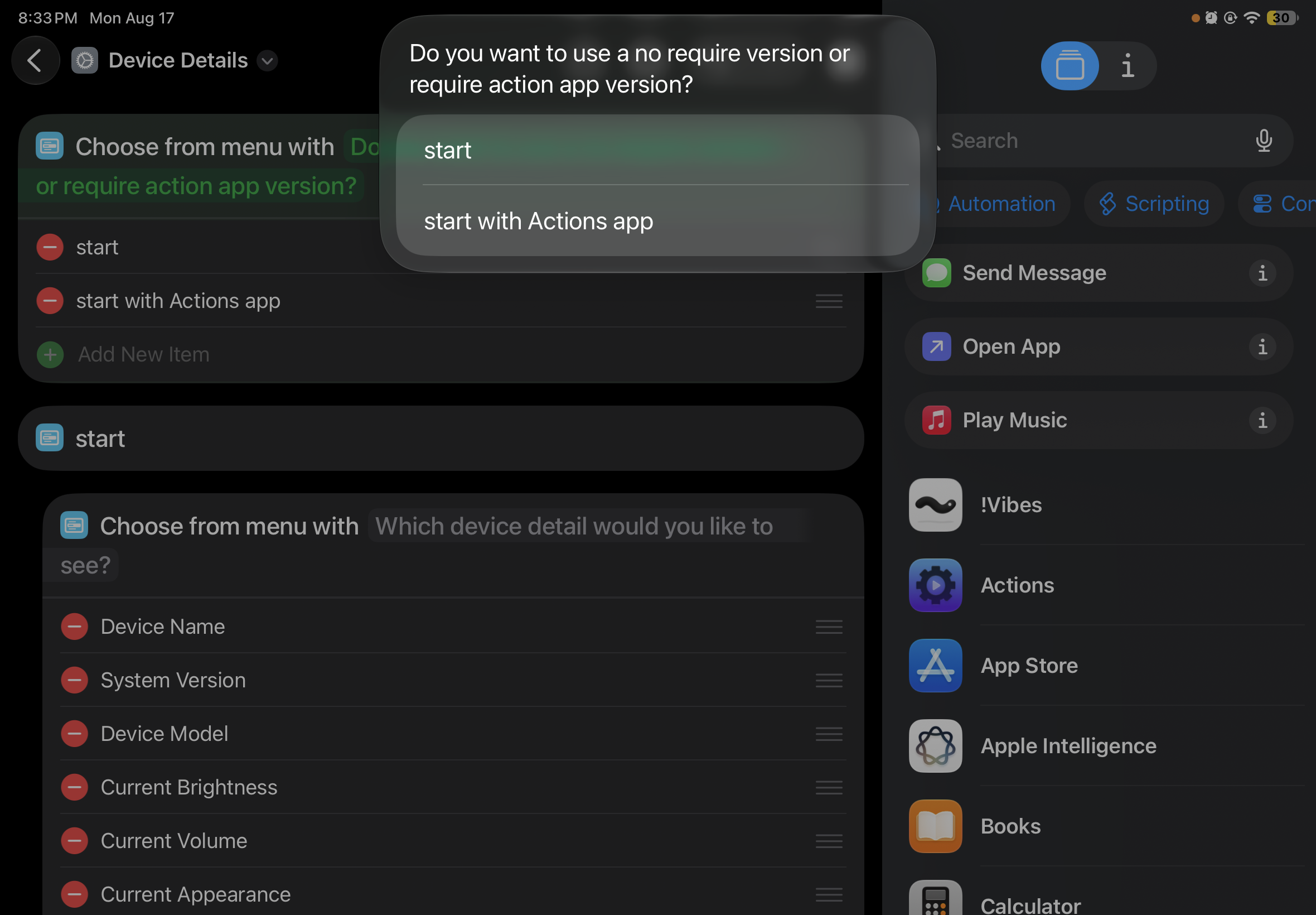Select the 'start' case action block
The image size is (1316, 915).
(x=441, y=439)
